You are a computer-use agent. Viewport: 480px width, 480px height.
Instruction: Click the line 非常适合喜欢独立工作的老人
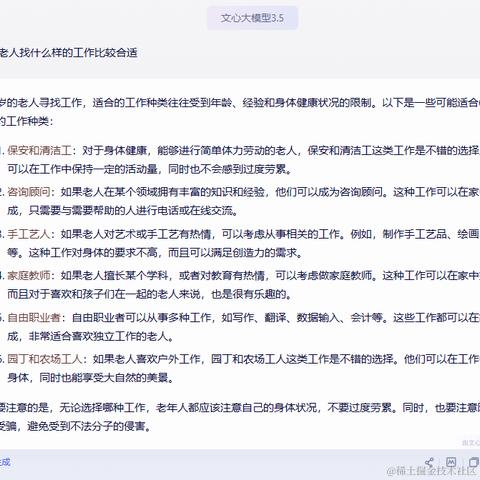tap(98, 336)
